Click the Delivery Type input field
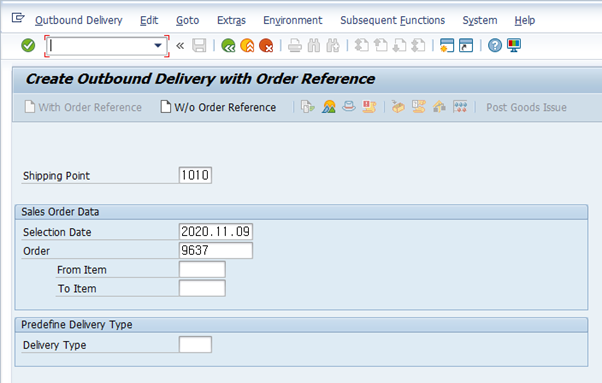 point(195,345)
